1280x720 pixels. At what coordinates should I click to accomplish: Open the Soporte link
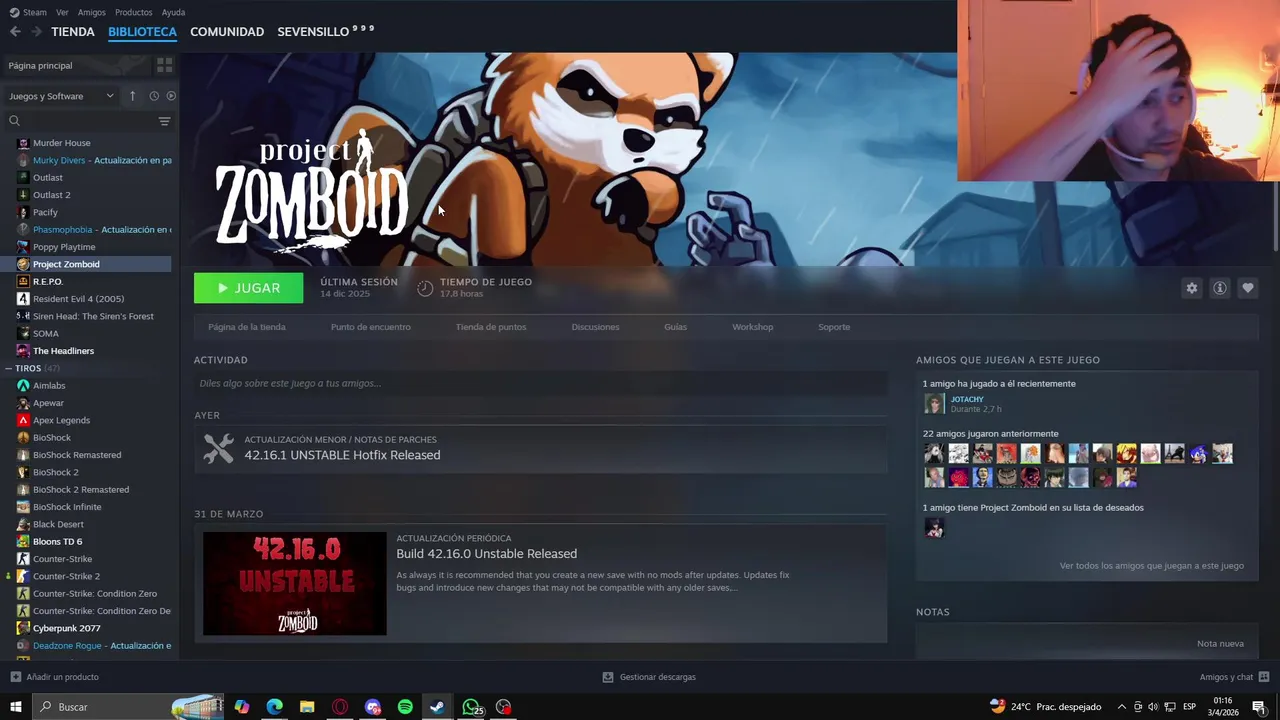pyautogui.click(x=834, y=327)
